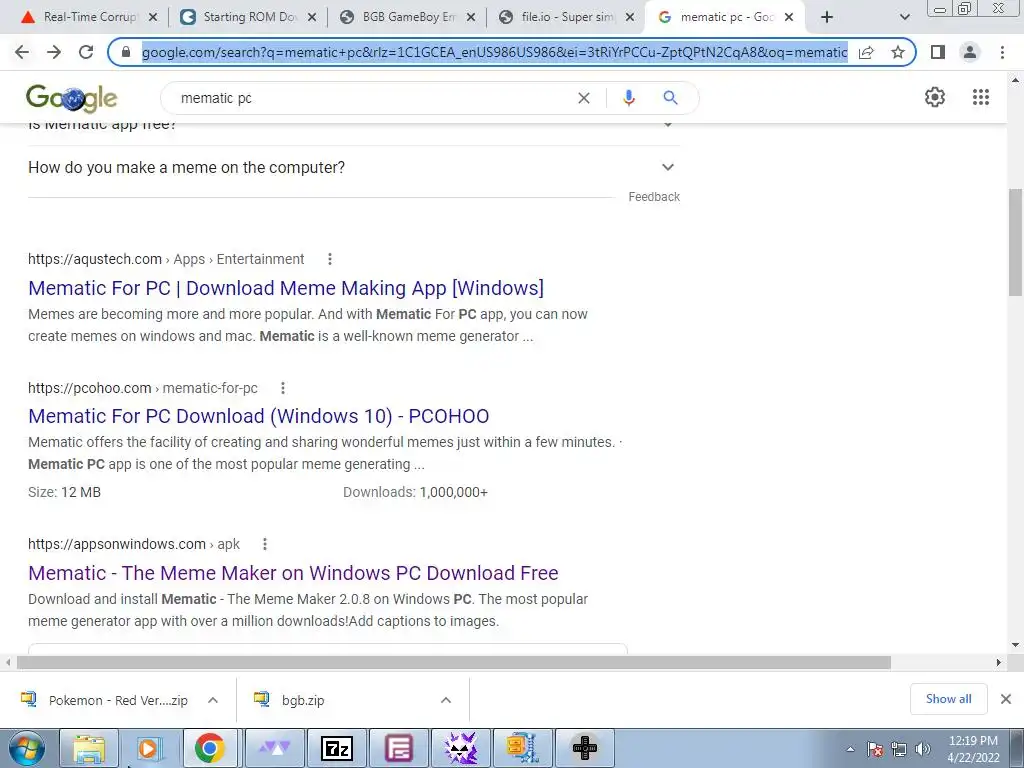Image resolution: width=1024 pixels, height=768 pixels.
Task: Click the appsonwindows.com URL breadcrumb
Action: click(134, 544)
